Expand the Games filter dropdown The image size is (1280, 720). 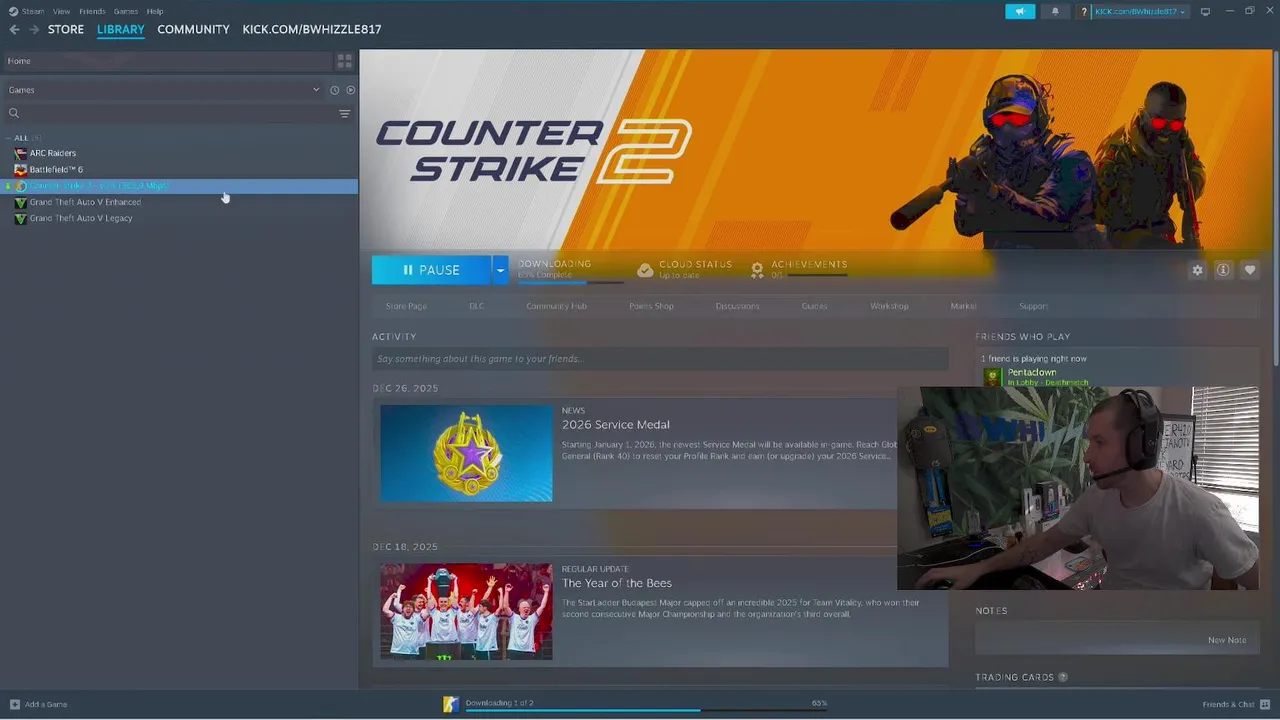point(162,90)
